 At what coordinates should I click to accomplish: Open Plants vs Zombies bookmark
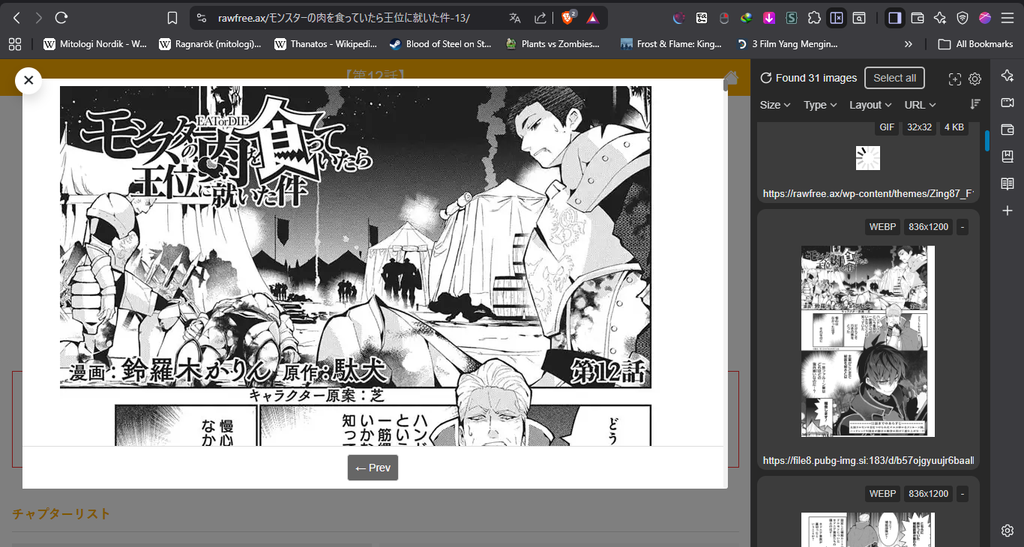pos(552,44)
